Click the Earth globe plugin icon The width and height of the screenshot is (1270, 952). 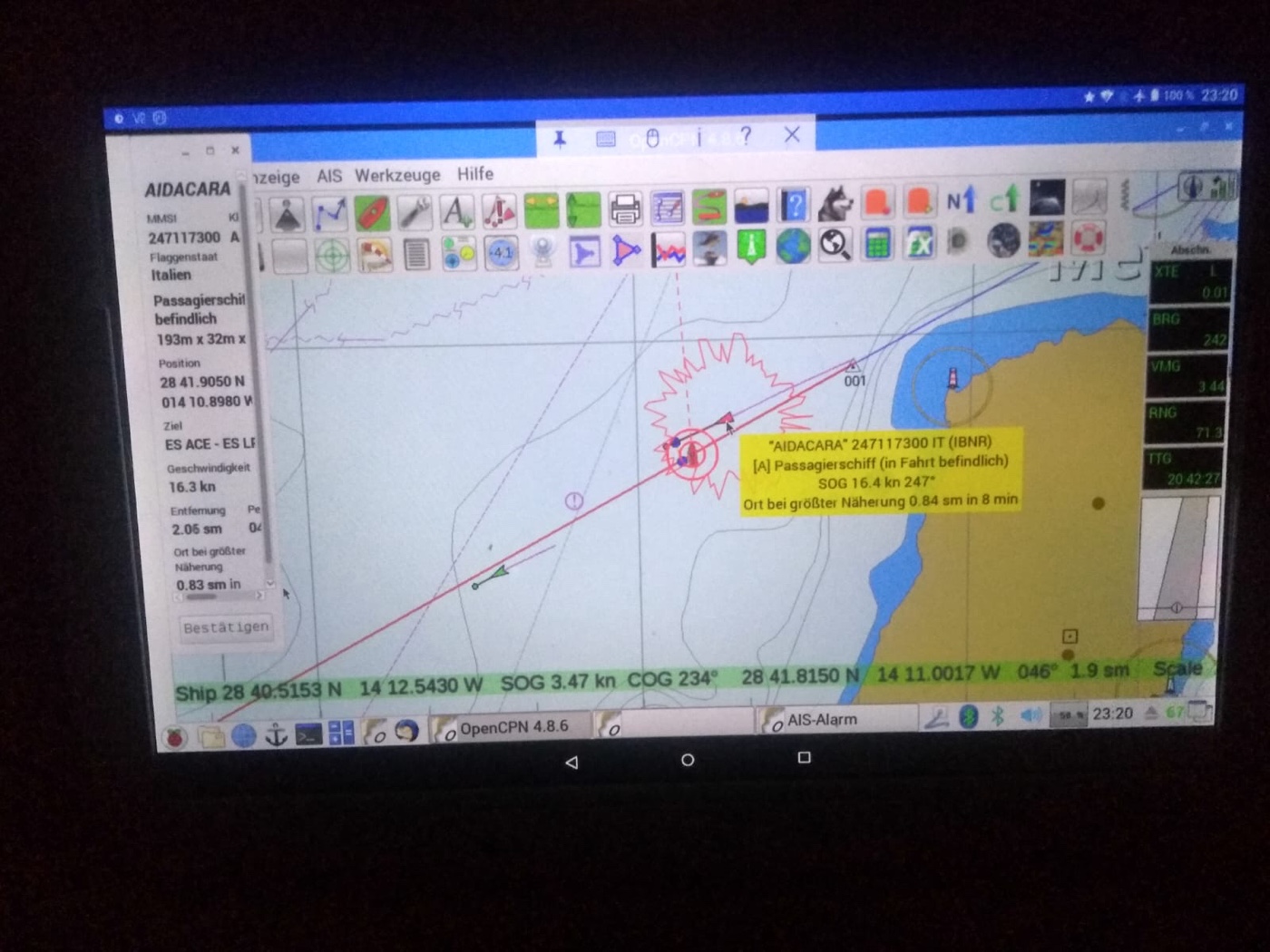pos(793,246)
